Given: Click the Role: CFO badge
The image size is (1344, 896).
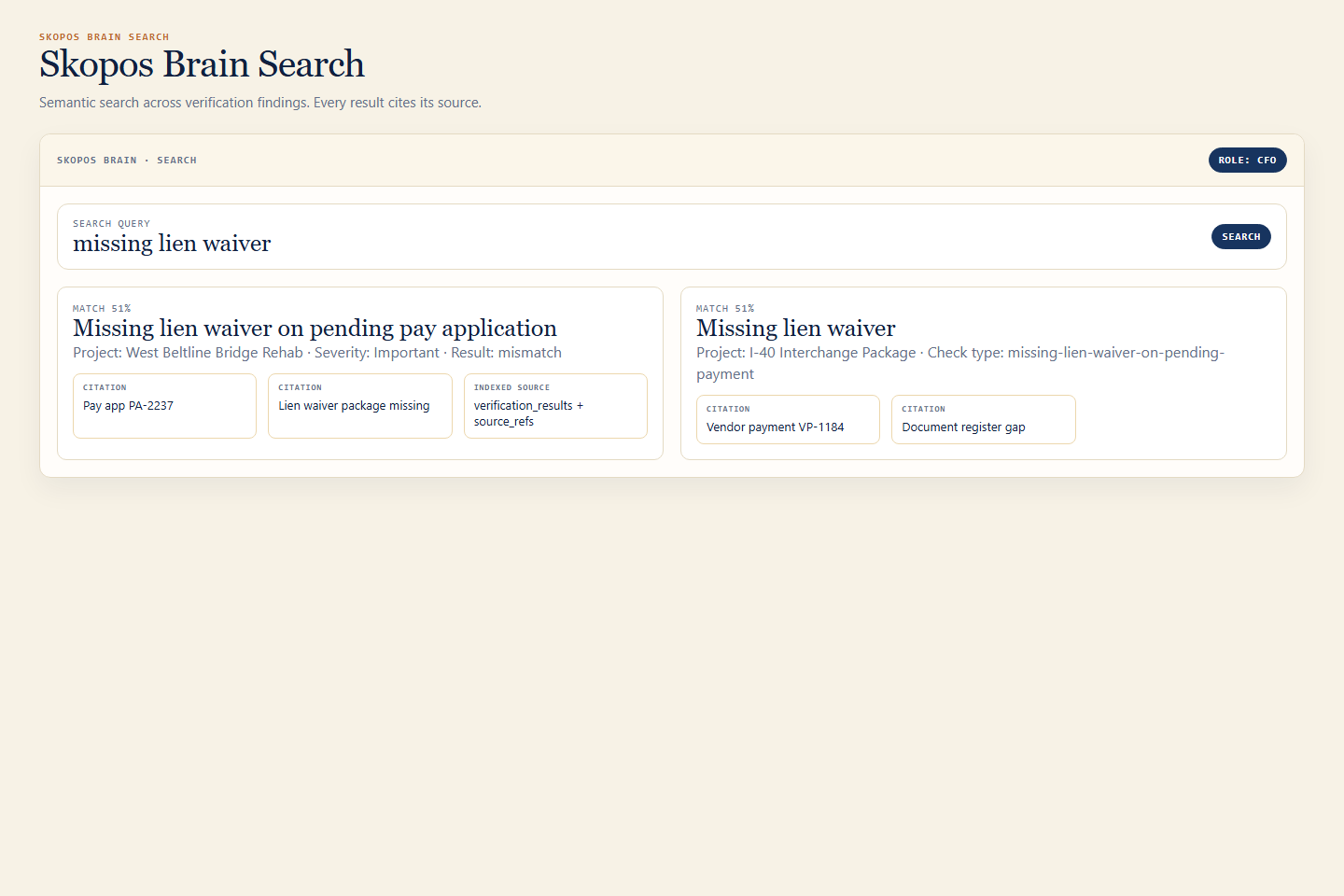Looking at the screenshot, I should click(1247, 160).
